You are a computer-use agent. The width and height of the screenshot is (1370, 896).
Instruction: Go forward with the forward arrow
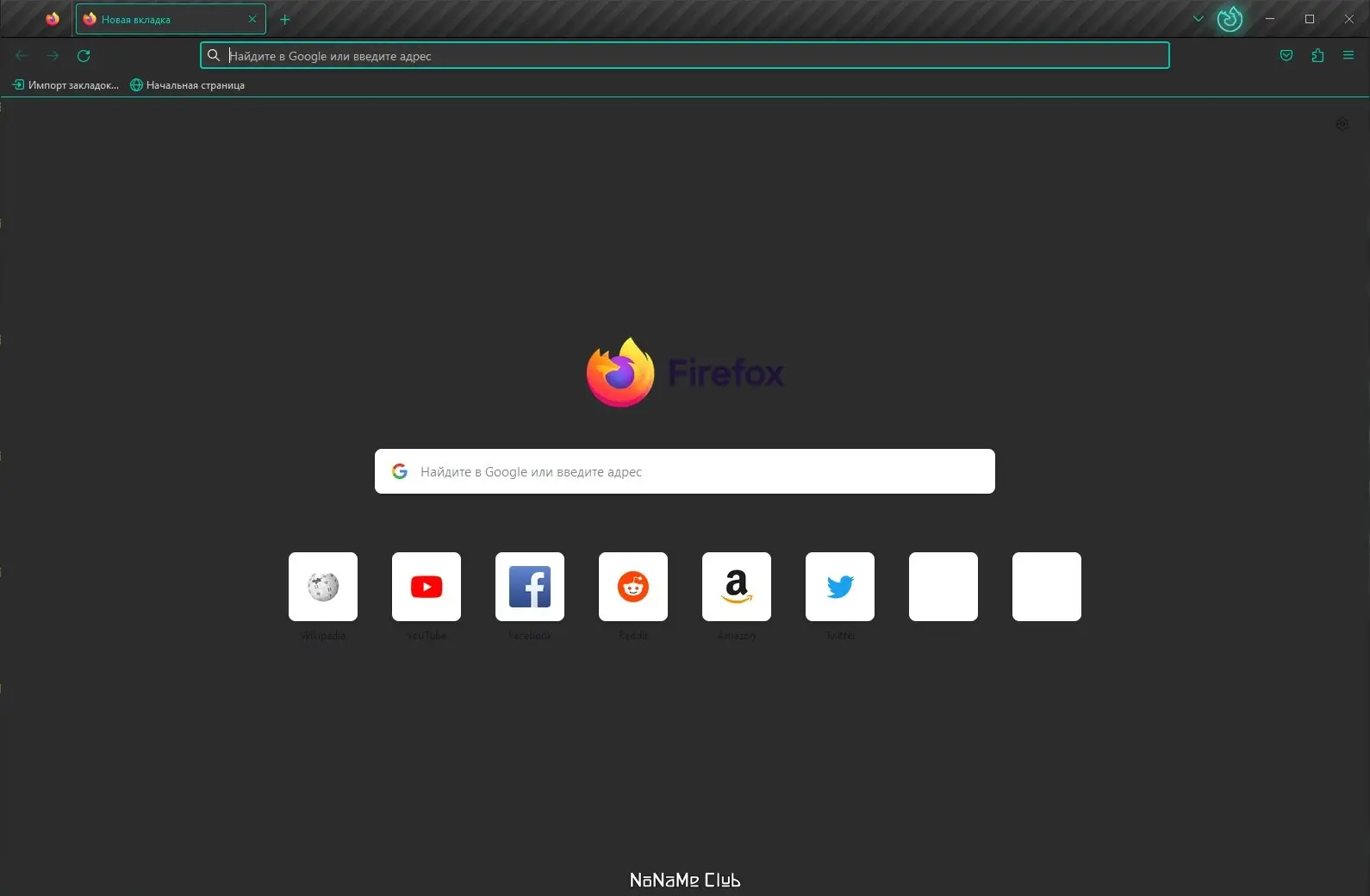tap(53, 56)
